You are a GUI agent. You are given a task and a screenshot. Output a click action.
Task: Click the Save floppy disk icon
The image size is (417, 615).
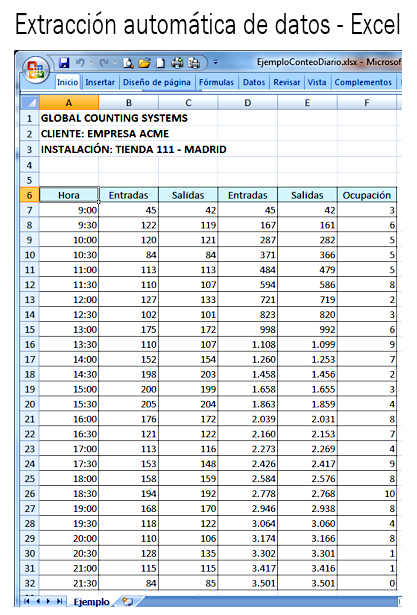click(x=64, y=63)
